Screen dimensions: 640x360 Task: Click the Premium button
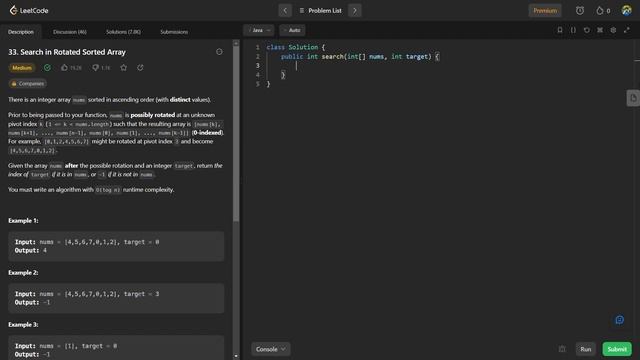[545, 11]
